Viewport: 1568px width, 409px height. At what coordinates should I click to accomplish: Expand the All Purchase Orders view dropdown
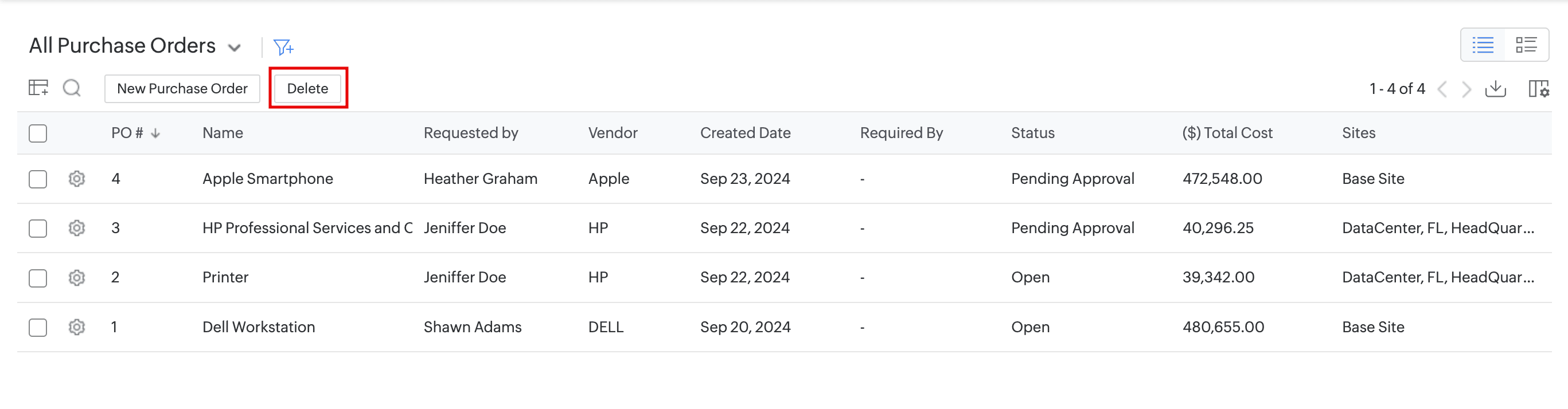click(x=235, y=48)
